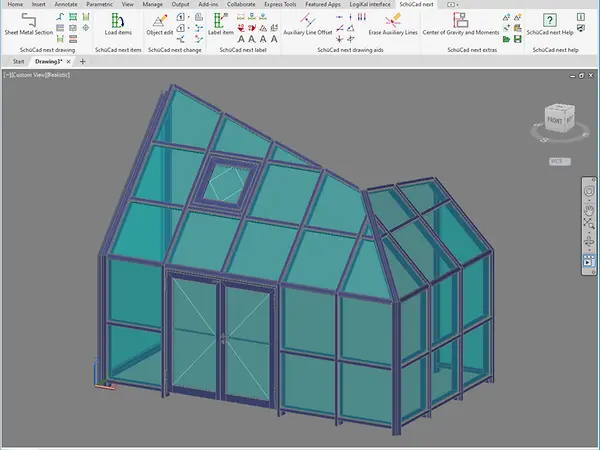Add a new drawing tab with plus button
The image size is (600, 450).
tap(83, 61)
